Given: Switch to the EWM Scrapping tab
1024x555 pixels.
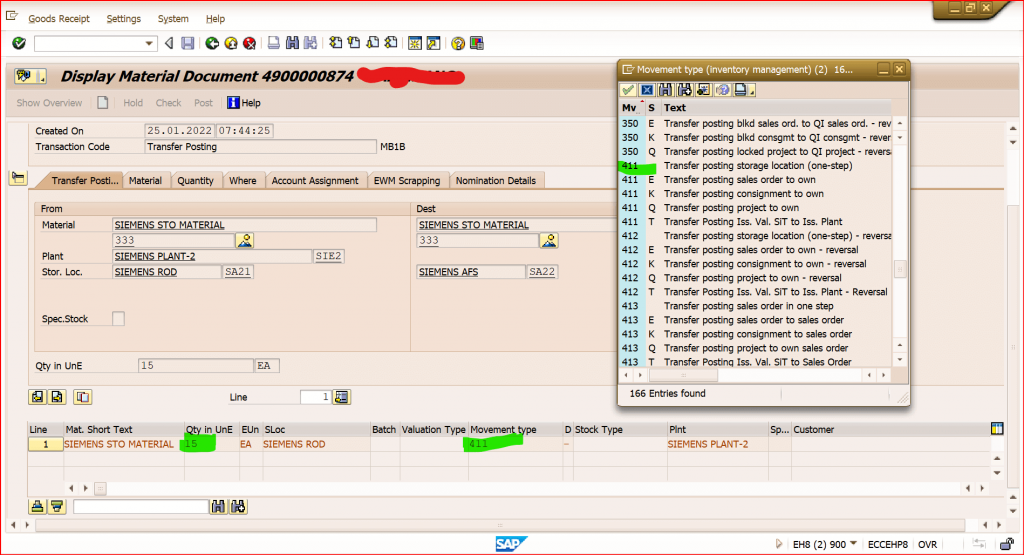Looking at the screenshot, I should (x=407, y=180).
